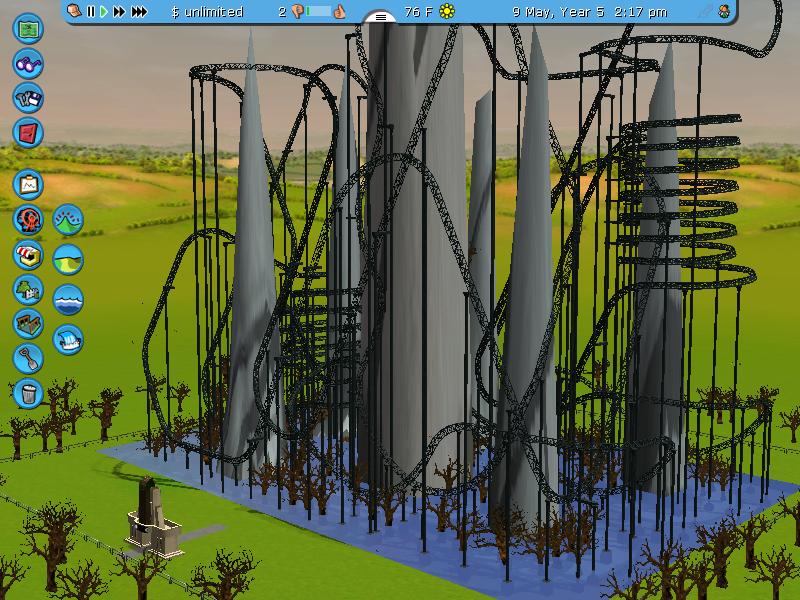Screen dimensions: 800x600
Task: Open the terrain shovel tools
Action: coord(28,358)
